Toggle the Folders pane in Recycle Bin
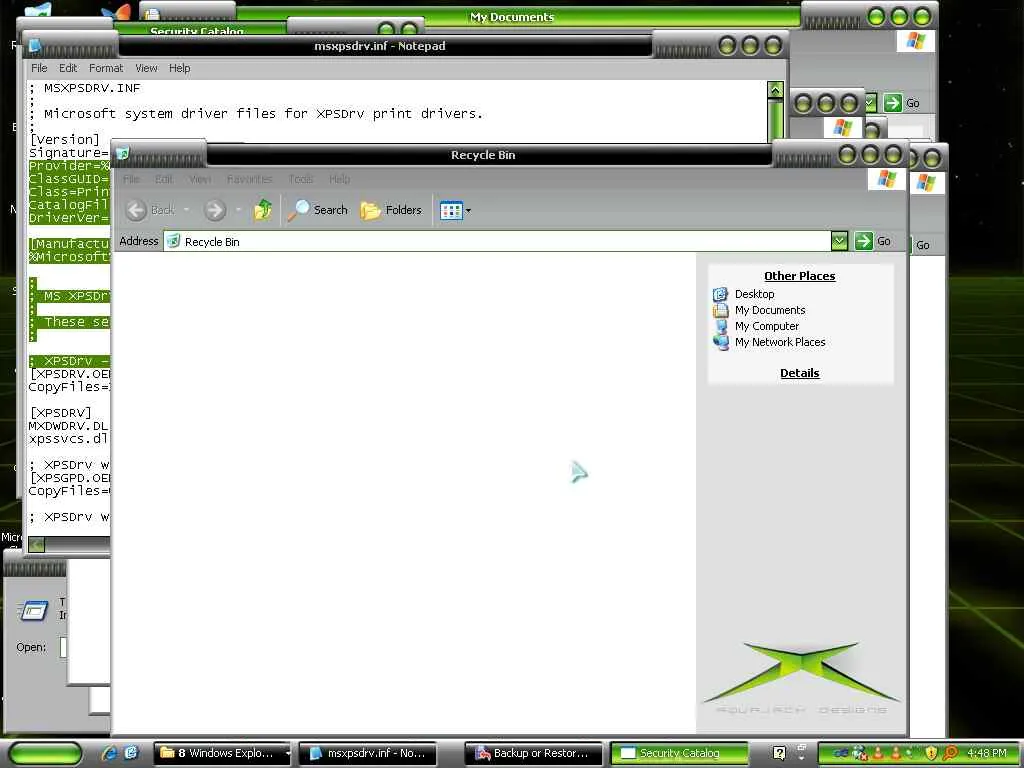1024x768 pixels. click(x=391, y=210)
